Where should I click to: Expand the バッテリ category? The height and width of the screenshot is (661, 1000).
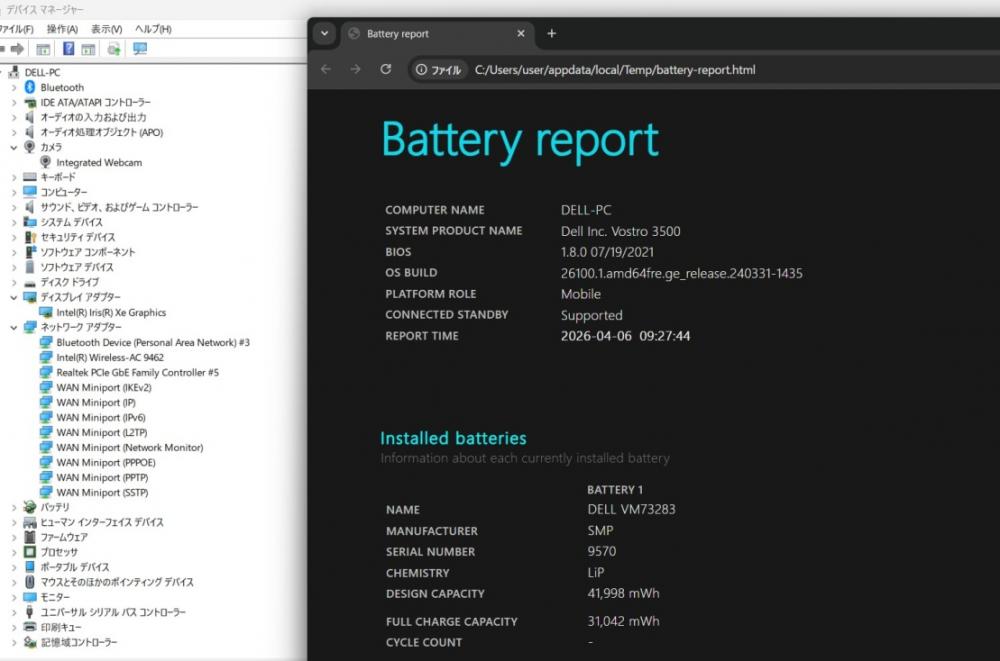(x=14, y=507)
